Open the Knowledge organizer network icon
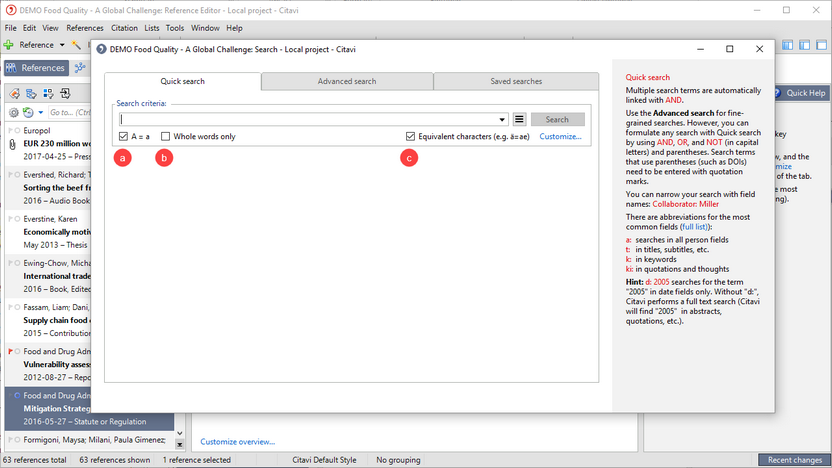 click(x=80, y=68)
